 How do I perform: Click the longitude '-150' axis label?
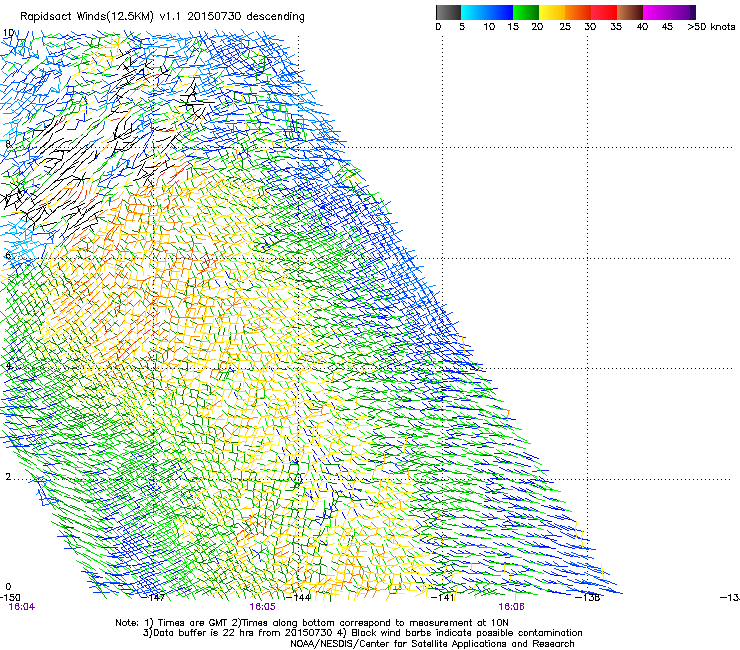[x=10, y=597]
